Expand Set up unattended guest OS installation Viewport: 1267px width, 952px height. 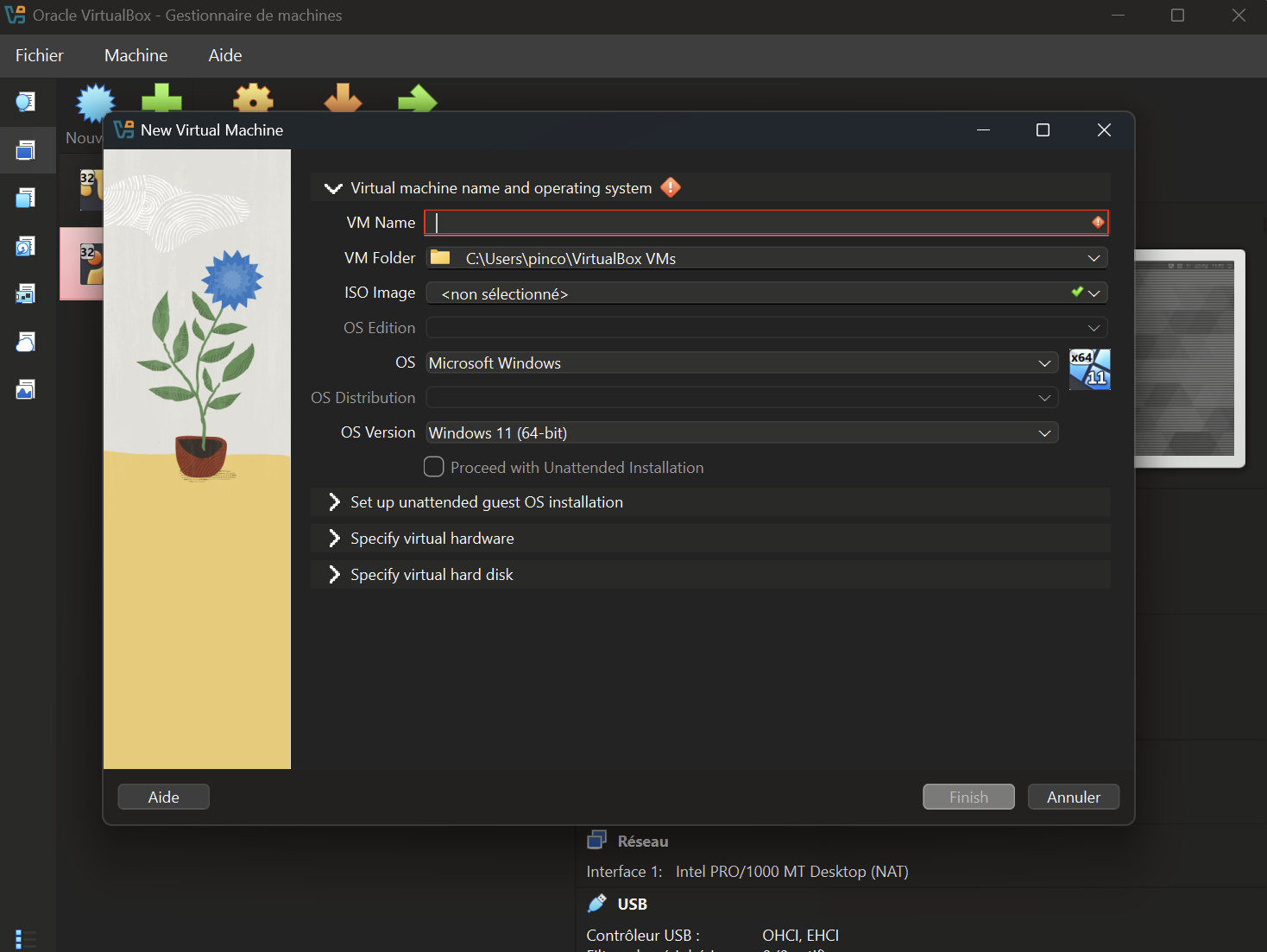coord(334,502)
